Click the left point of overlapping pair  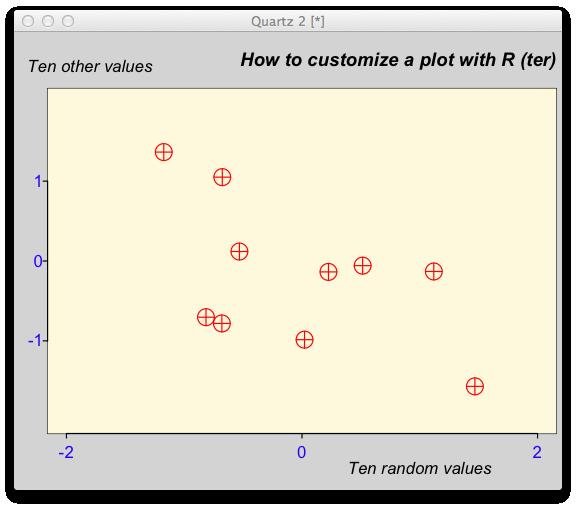[x=206, y=317]
